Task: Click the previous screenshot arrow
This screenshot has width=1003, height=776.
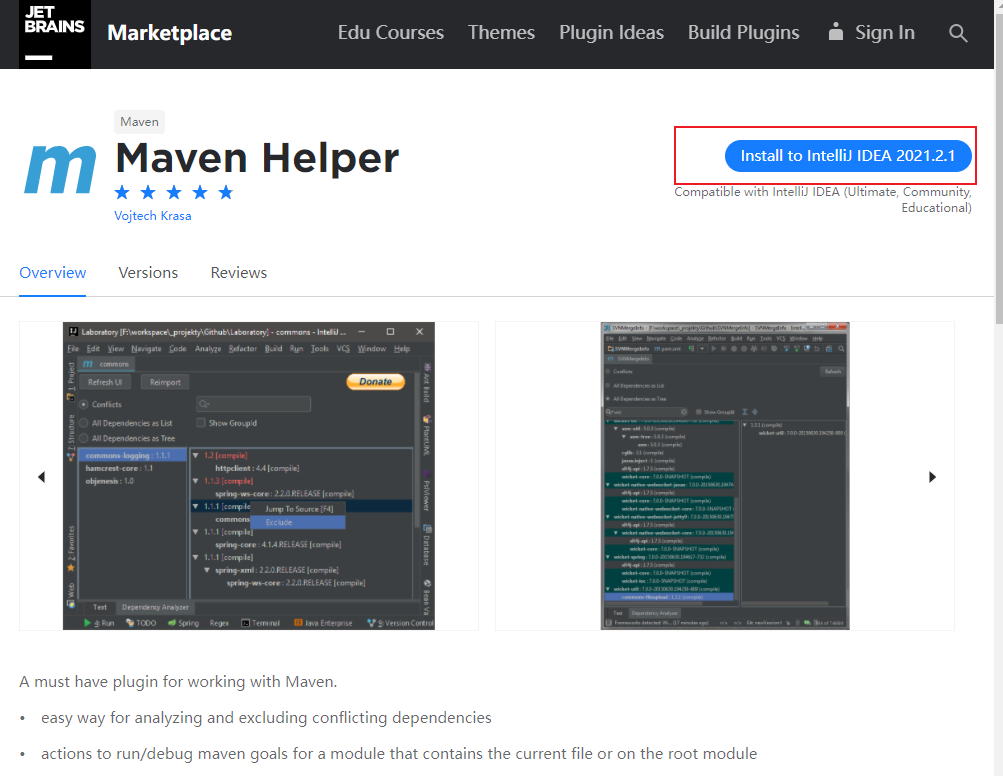Action: click(x=41, y=477)
